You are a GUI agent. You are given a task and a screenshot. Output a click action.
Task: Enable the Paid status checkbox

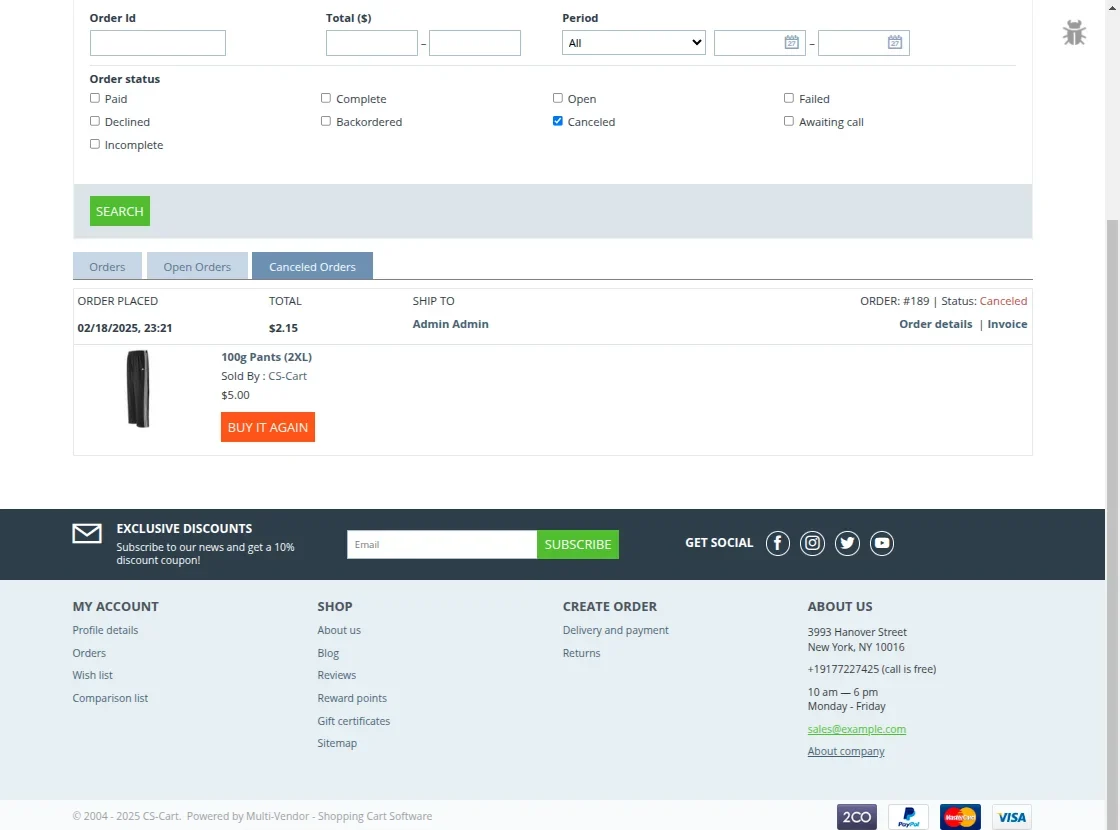click(x=94, y=98)
